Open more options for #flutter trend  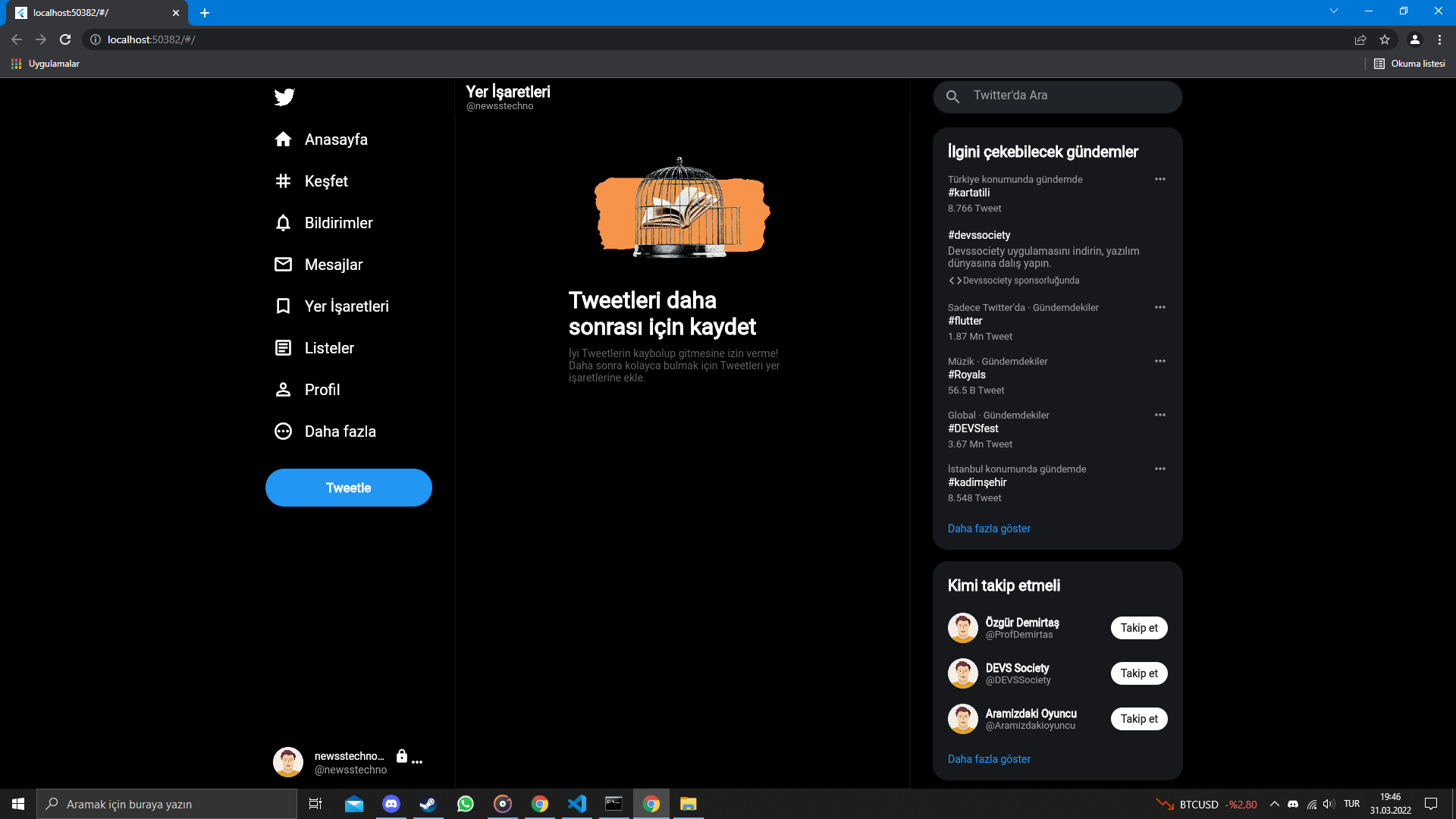[1160, 307]
